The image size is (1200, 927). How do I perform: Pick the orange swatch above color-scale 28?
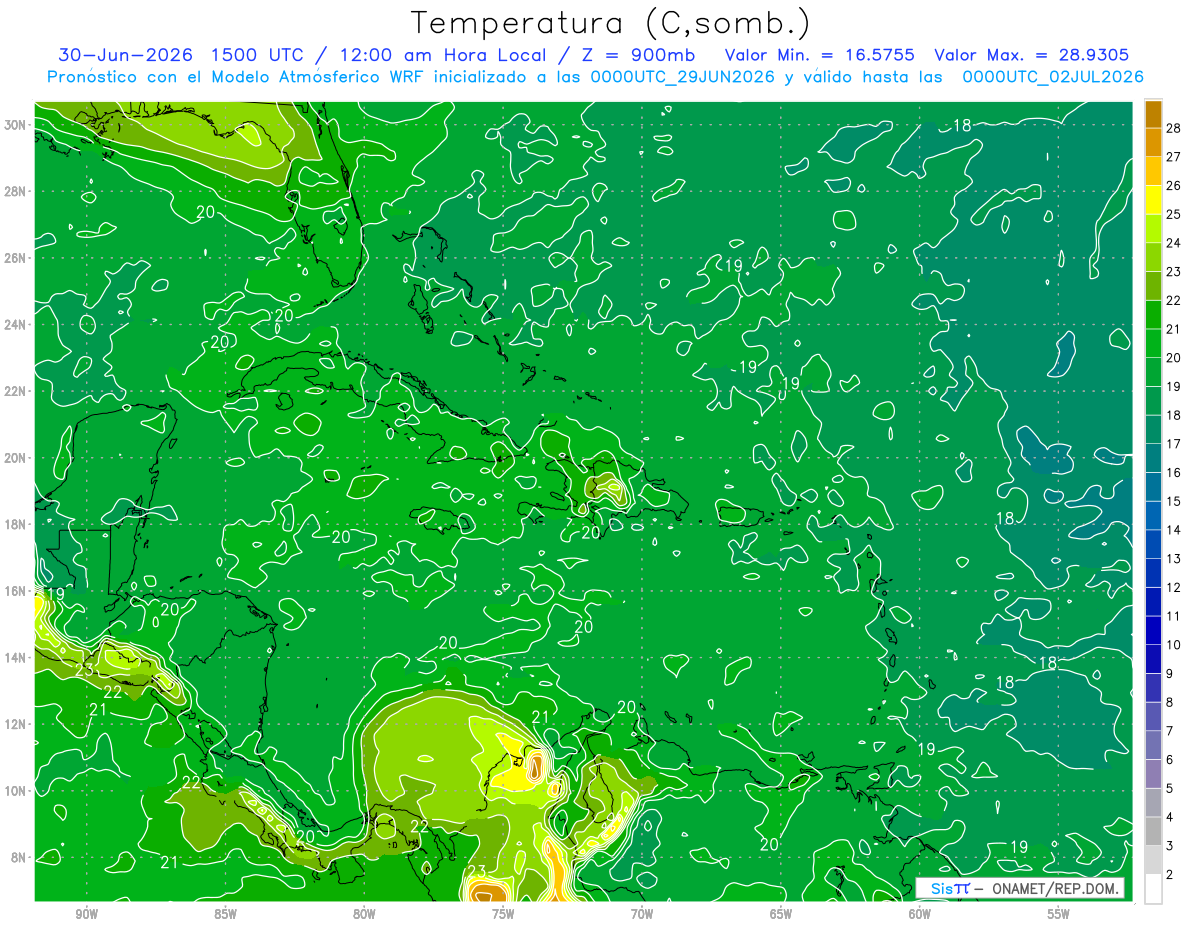tap(1153, 114)
